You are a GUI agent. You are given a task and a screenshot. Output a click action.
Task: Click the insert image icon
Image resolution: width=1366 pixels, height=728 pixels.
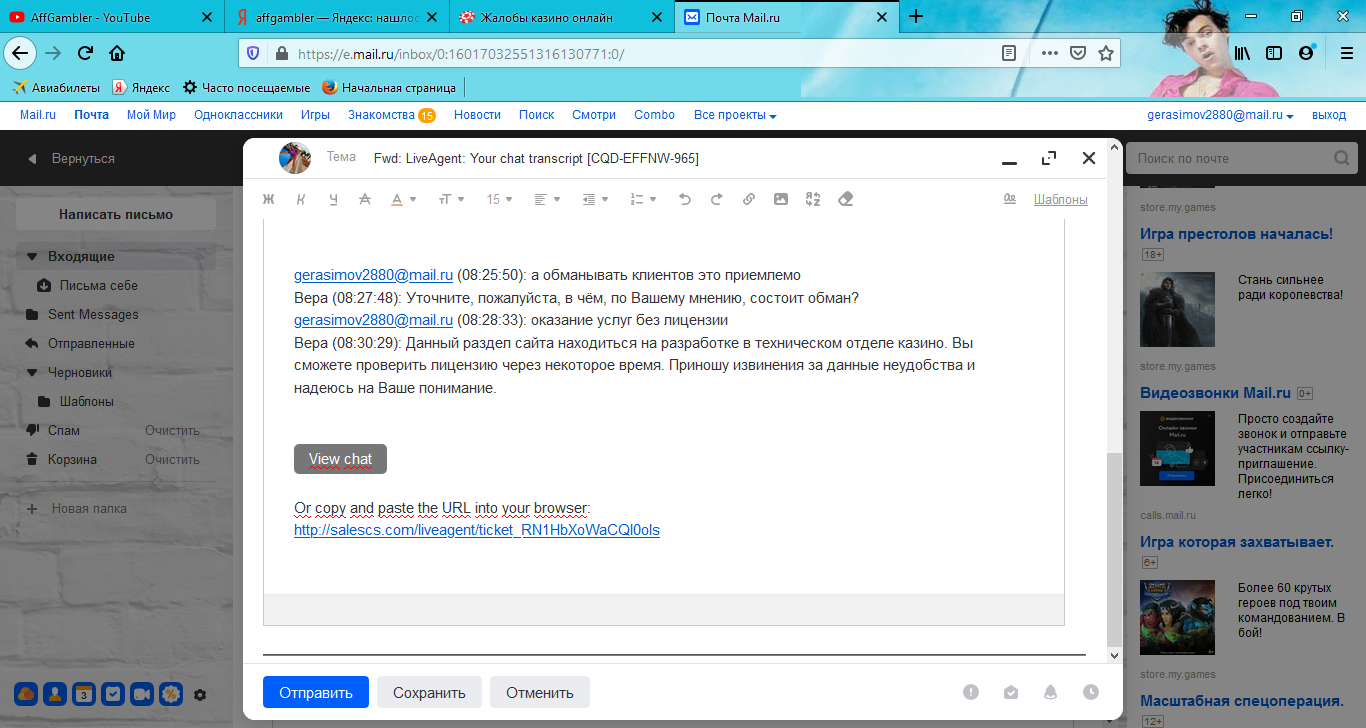tap(781, 199)
